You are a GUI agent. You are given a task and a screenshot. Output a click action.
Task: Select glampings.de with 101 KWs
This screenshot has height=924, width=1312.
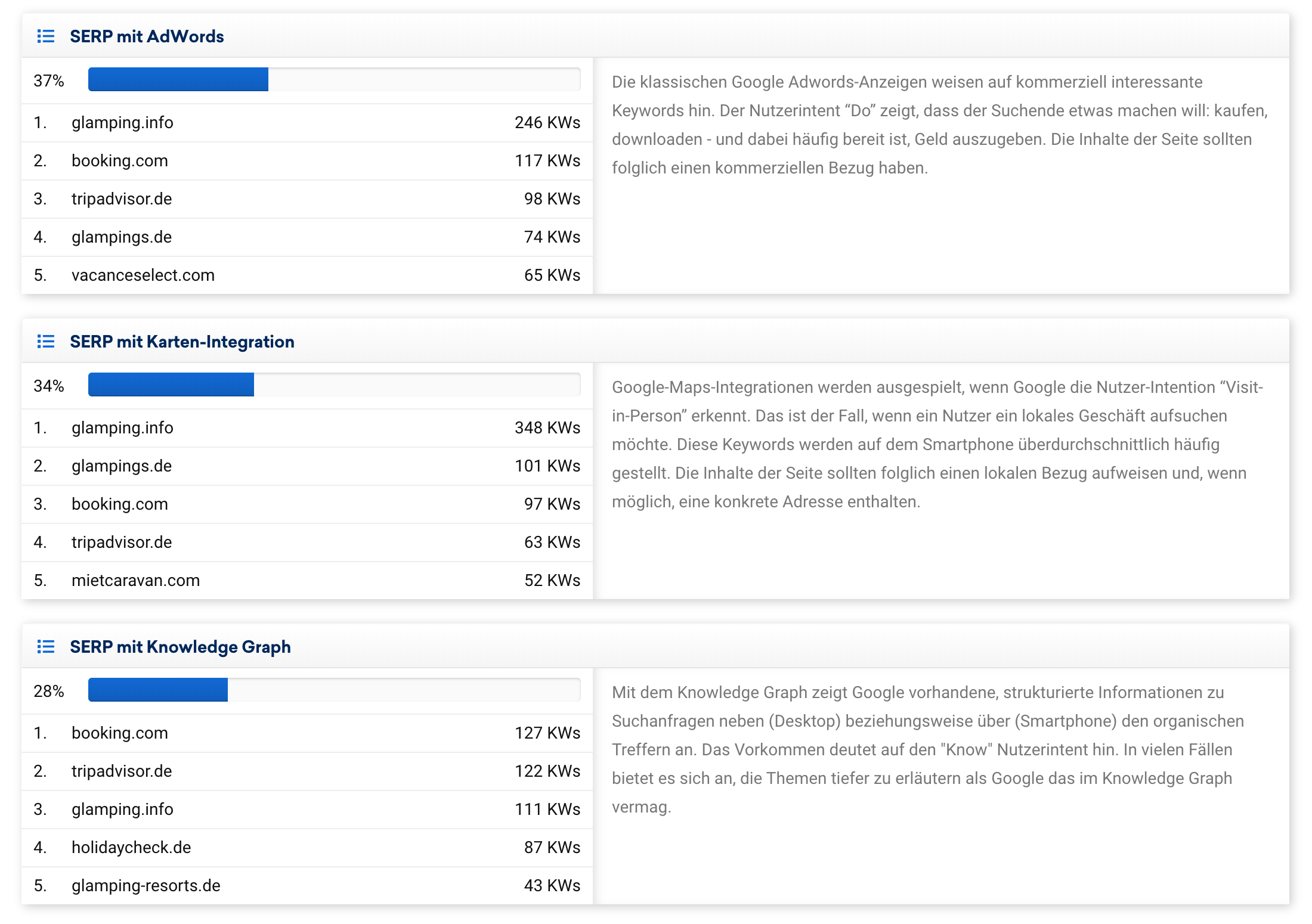point(122,466)
